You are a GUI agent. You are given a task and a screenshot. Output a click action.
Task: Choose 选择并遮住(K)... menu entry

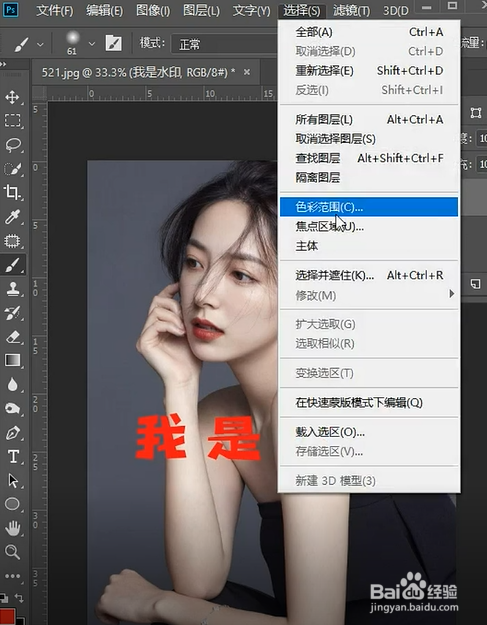tap(369, 275)
